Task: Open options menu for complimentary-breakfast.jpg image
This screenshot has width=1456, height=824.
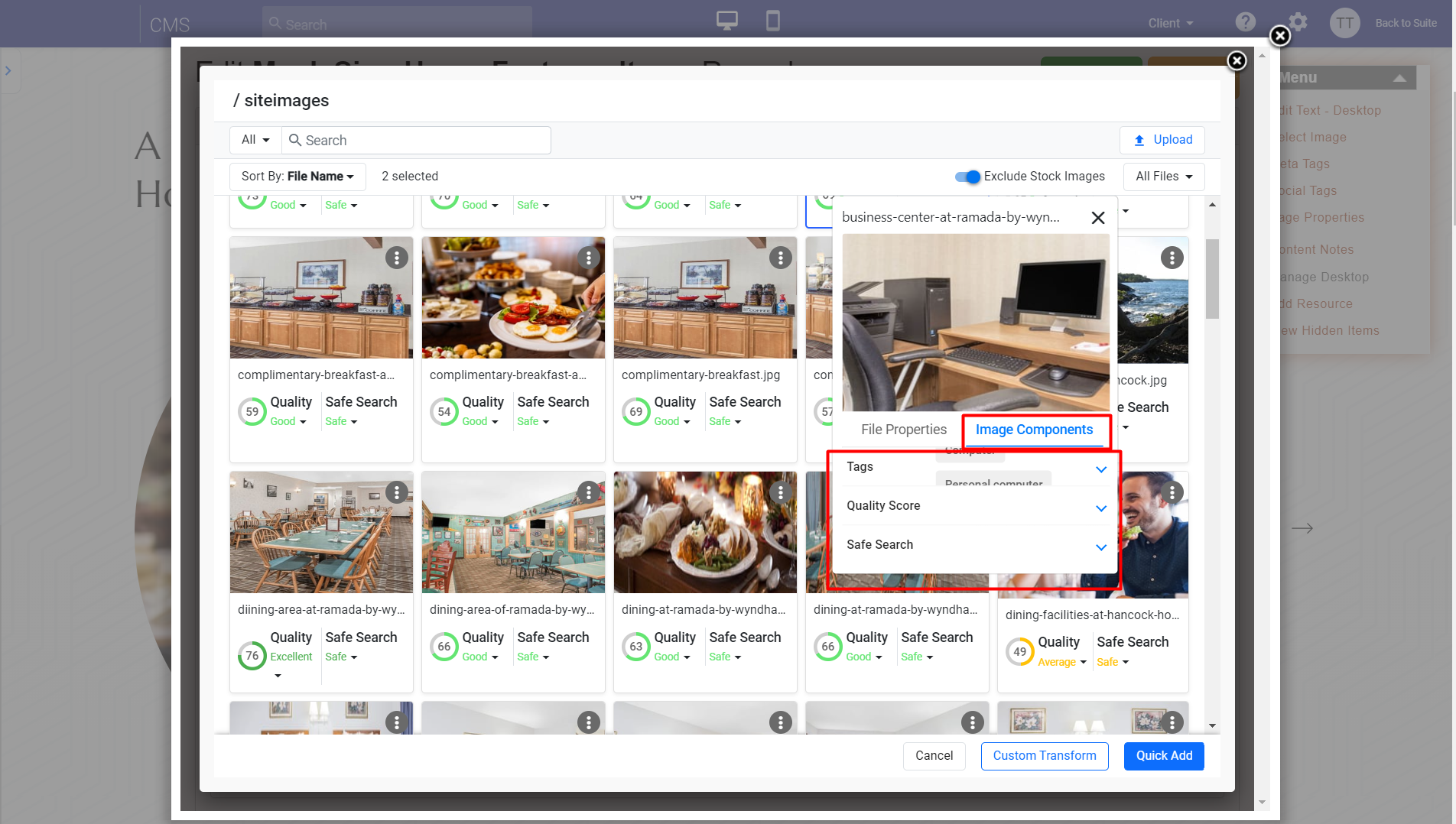Action: coord(780,258)
